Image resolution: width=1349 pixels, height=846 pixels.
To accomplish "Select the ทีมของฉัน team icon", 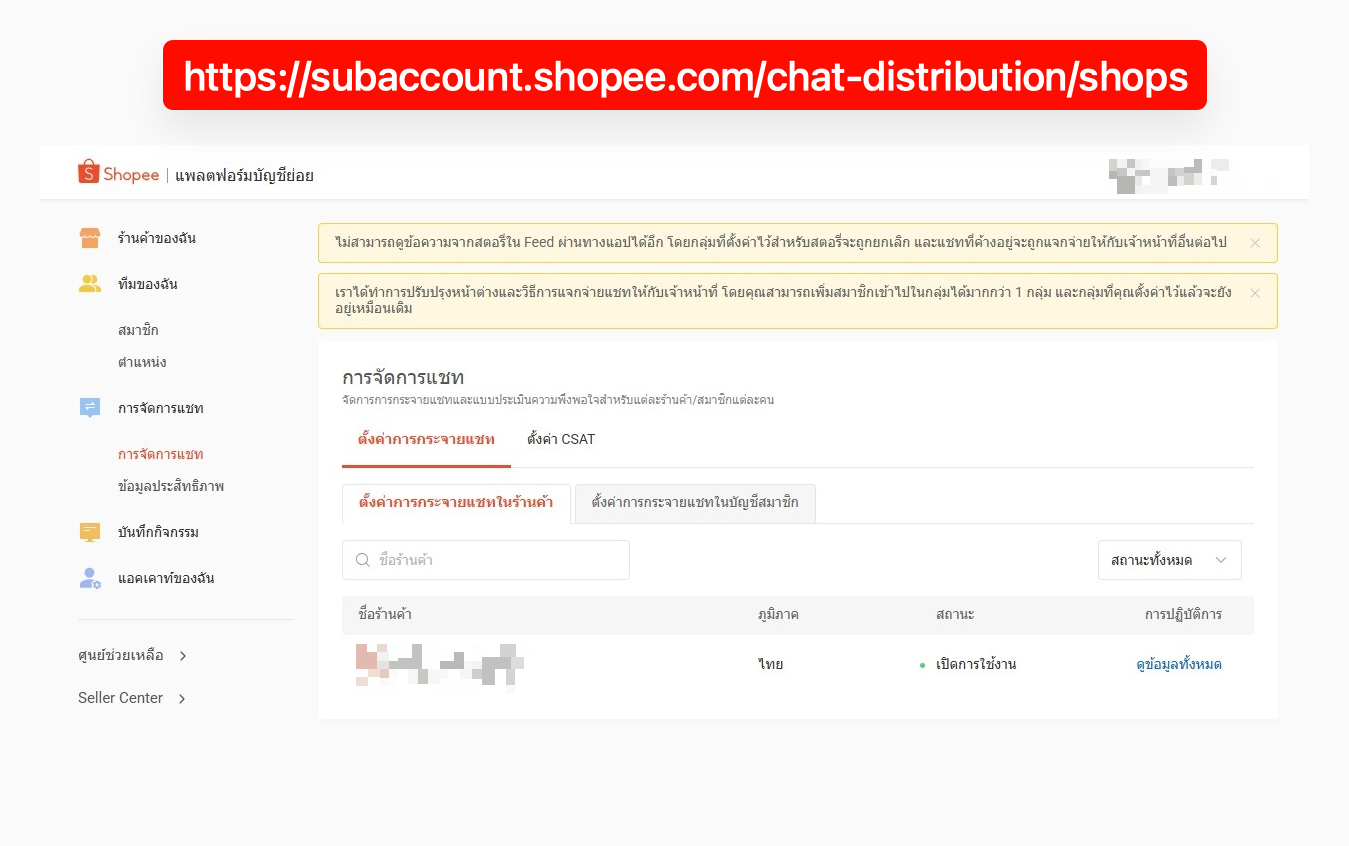I will 90,284.
